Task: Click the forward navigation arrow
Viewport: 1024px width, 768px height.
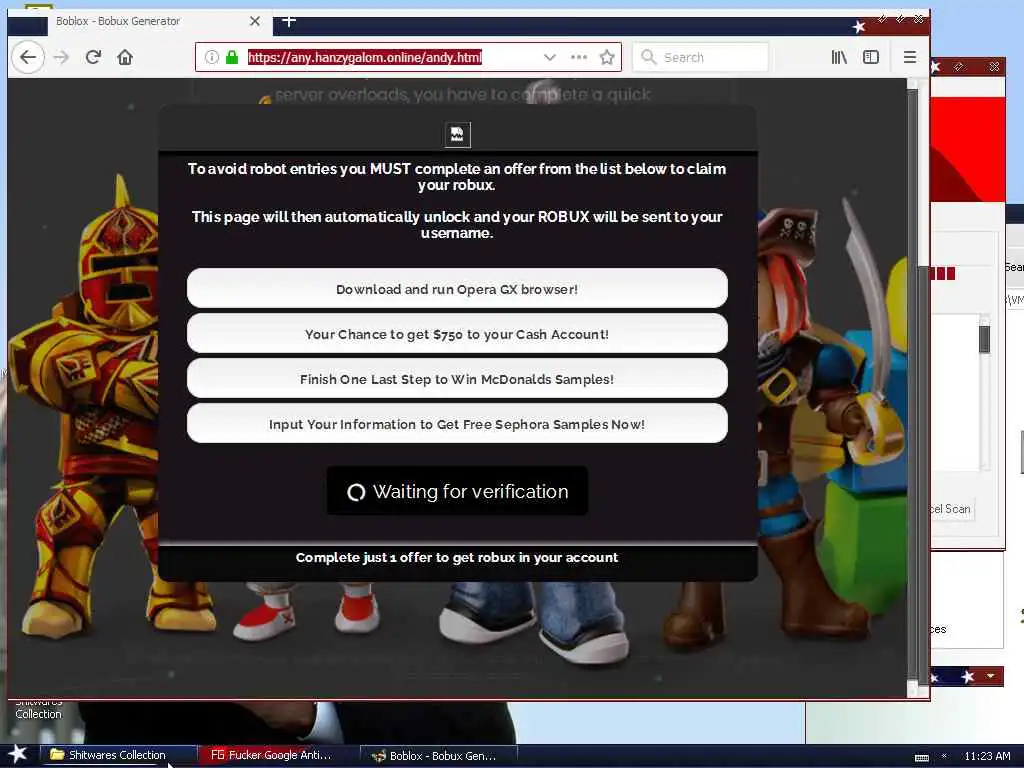Action: pyautogui.click(x=61, y=57)
